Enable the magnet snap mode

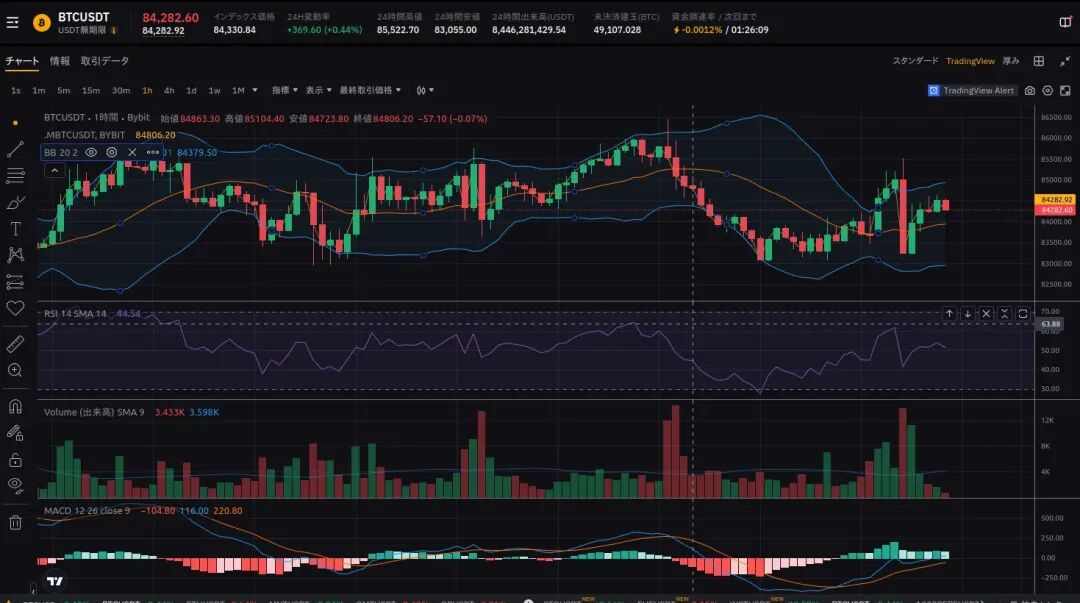coord(15,406)
